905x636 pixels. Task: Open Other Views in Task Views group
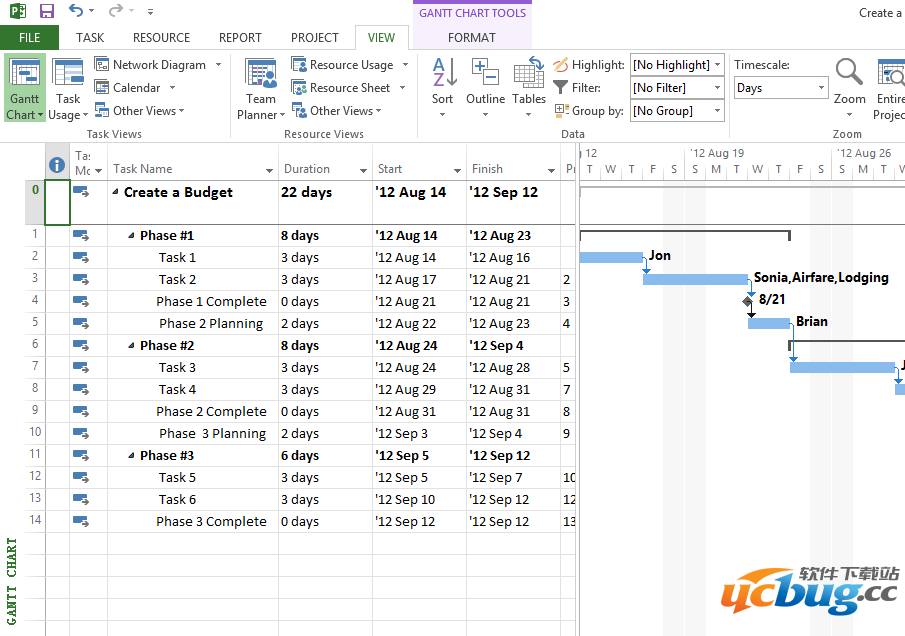point(139,111)
